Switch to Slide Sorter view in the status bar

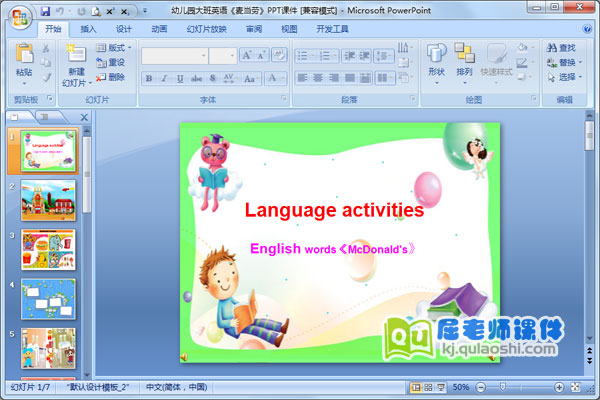coord(428,387)
